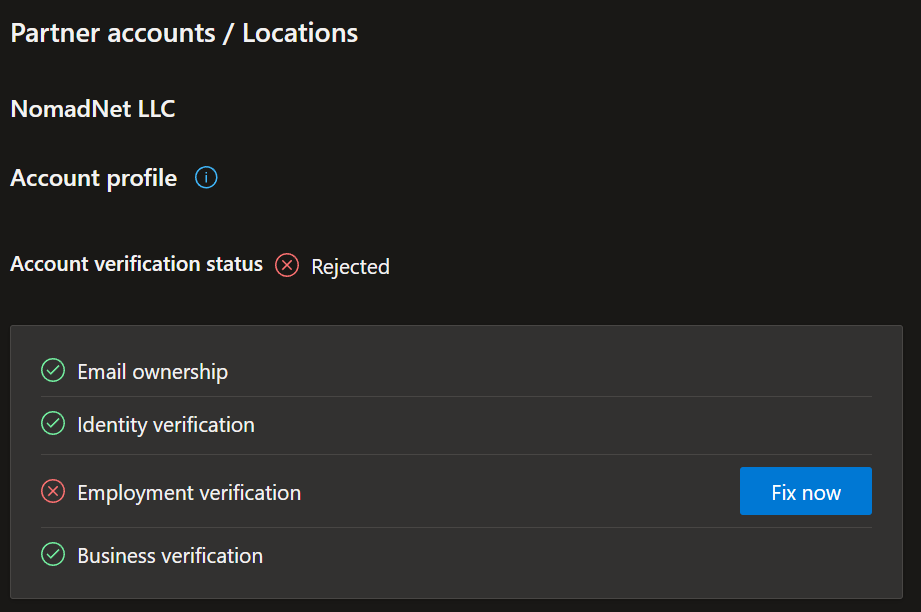Screen dimensions: 921x612
Task: Click the Fix now button
Action: (805, 492)
